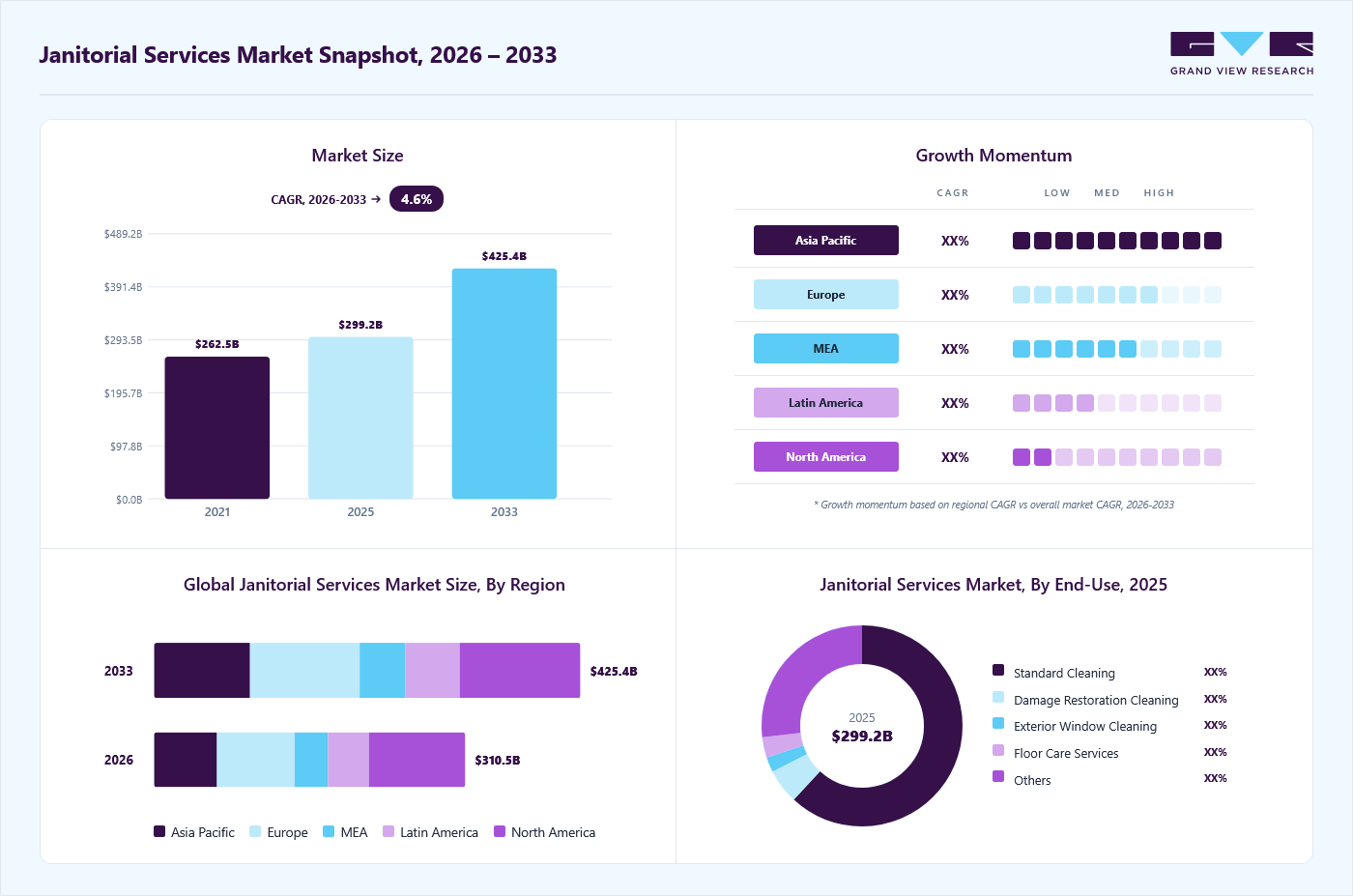
Task: Click the $489.2B y-axis label
Action: click(x=124, y=234)
